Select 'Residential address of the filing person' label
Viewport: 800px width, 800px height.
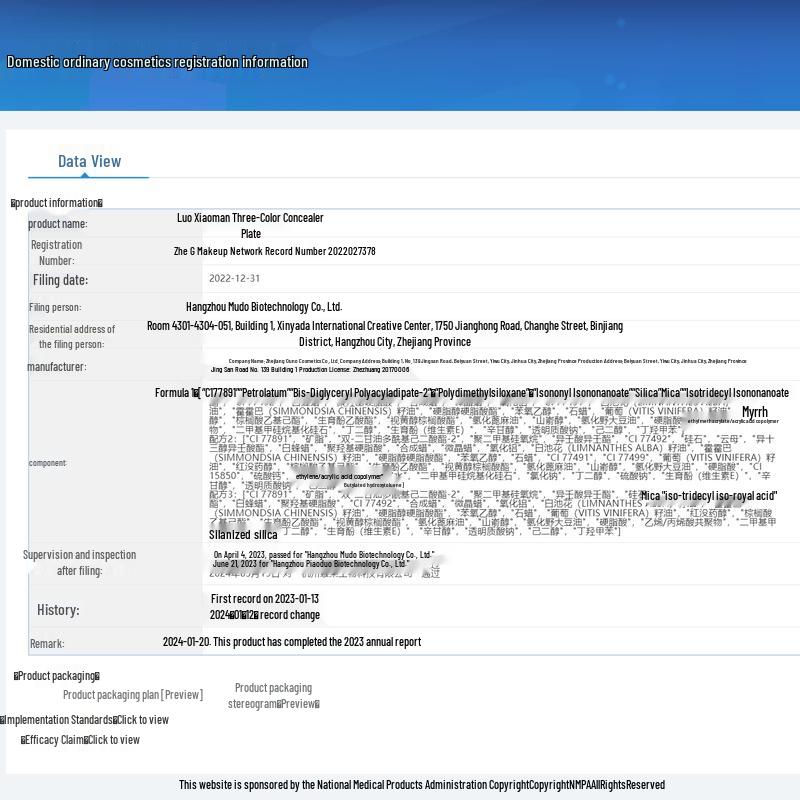(72, 337)
